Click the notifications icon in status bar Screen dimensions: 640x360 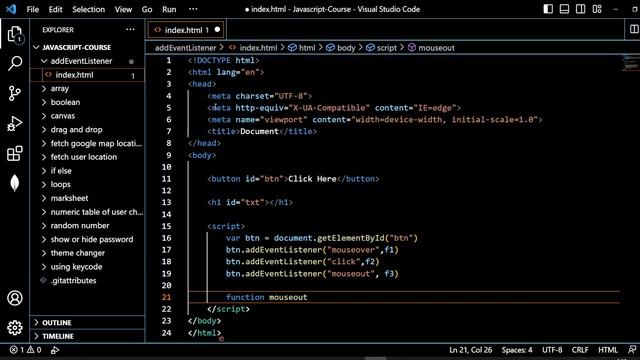click(x=632, y=350)
